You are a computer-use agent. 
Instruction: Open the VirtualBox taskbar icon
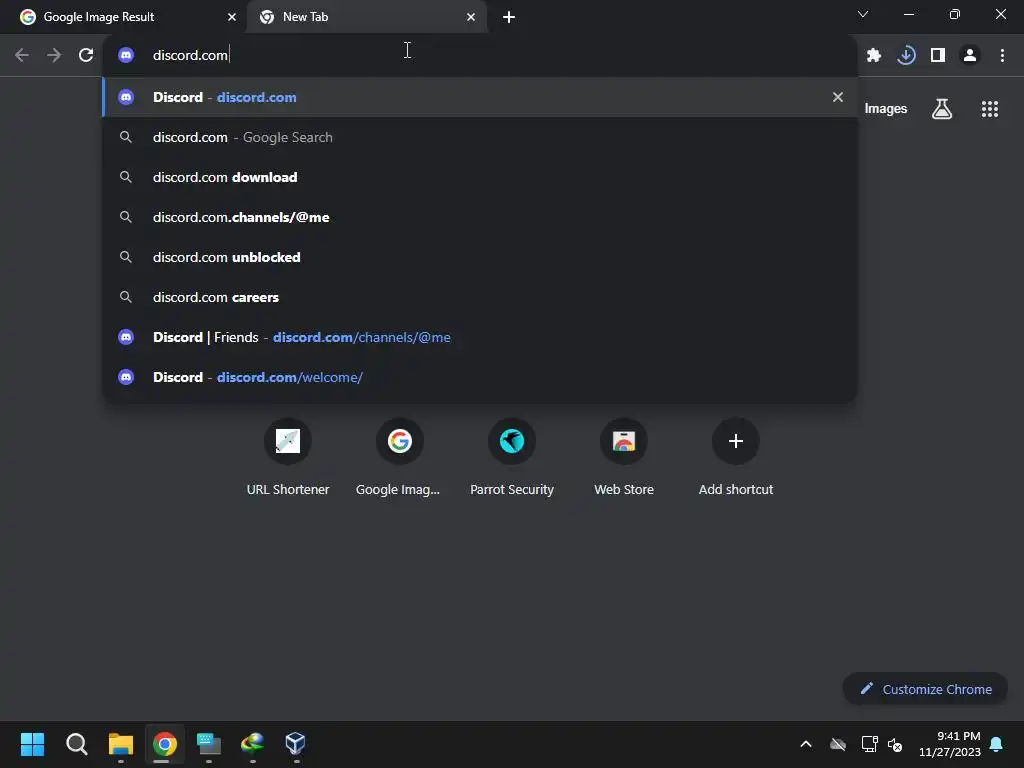pos(295,743)
